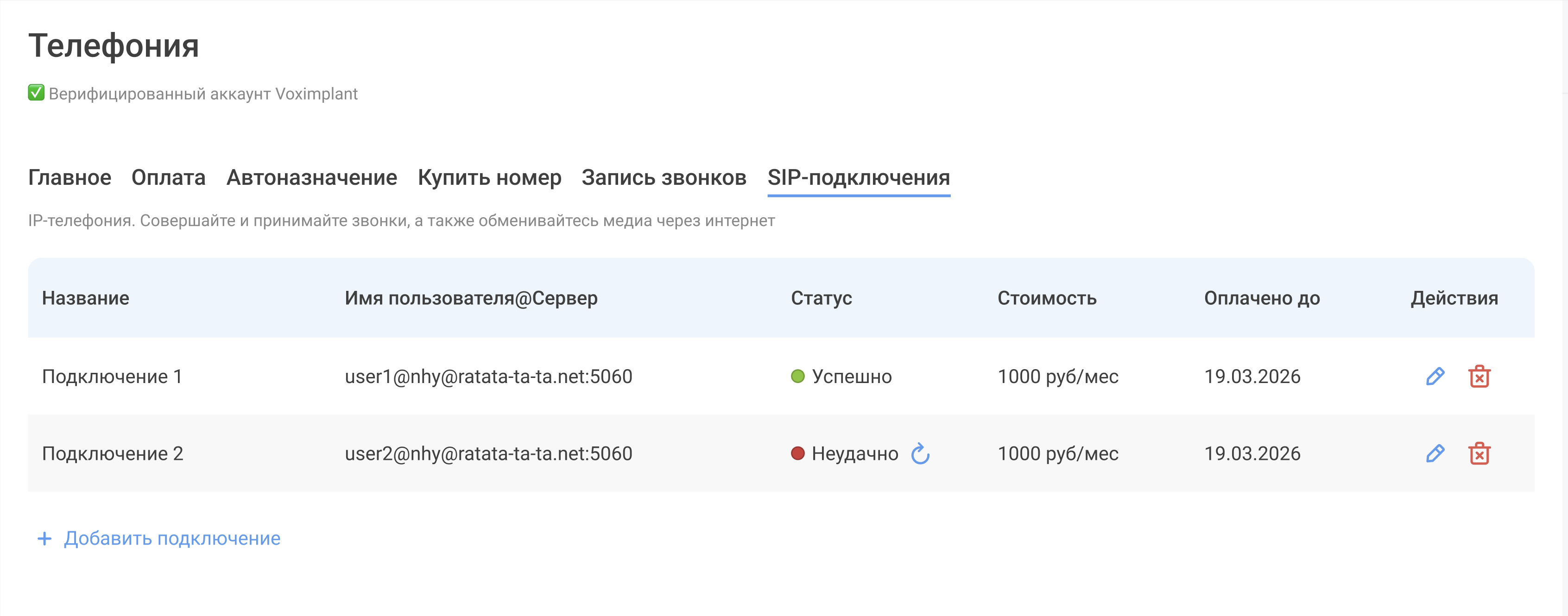Click the green Успешно status dot
Screen dimensions: 1568x616
[x=797, y=376]
